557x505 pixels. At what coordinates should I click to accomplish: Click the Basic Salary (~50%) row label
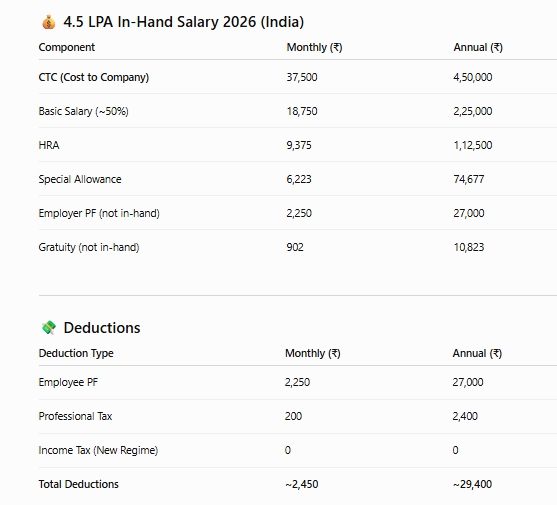(x=83, y=111)
